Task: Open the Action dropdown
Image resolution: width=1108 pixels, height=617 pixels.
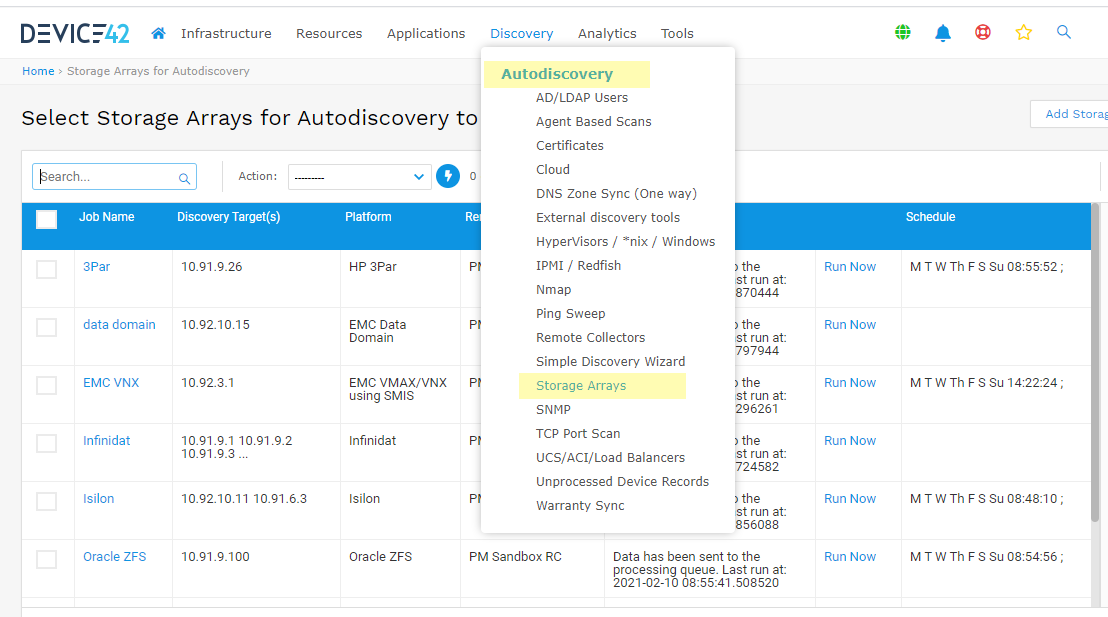Action: pyautogui.click(x=359, y=176)
